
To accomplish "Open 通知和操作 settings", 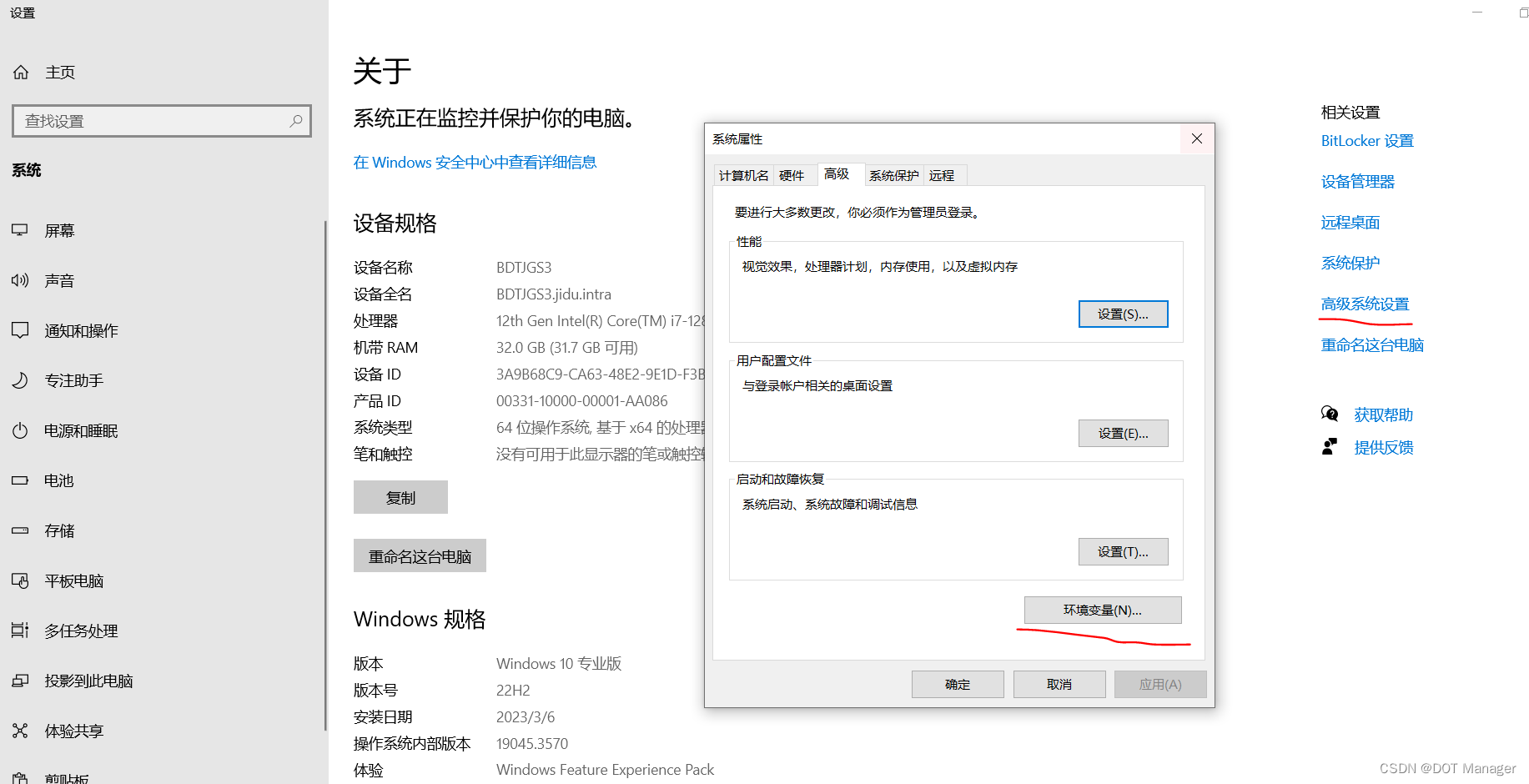I will point(80,330).
